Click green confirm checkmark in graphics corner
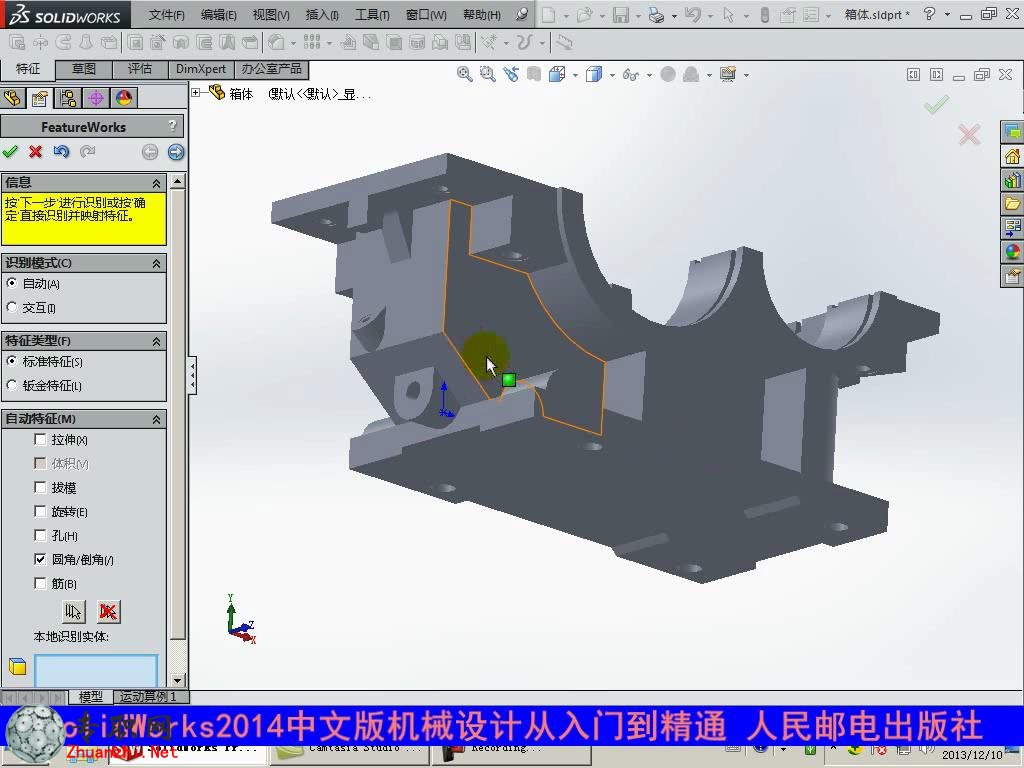 pos(936,104)
